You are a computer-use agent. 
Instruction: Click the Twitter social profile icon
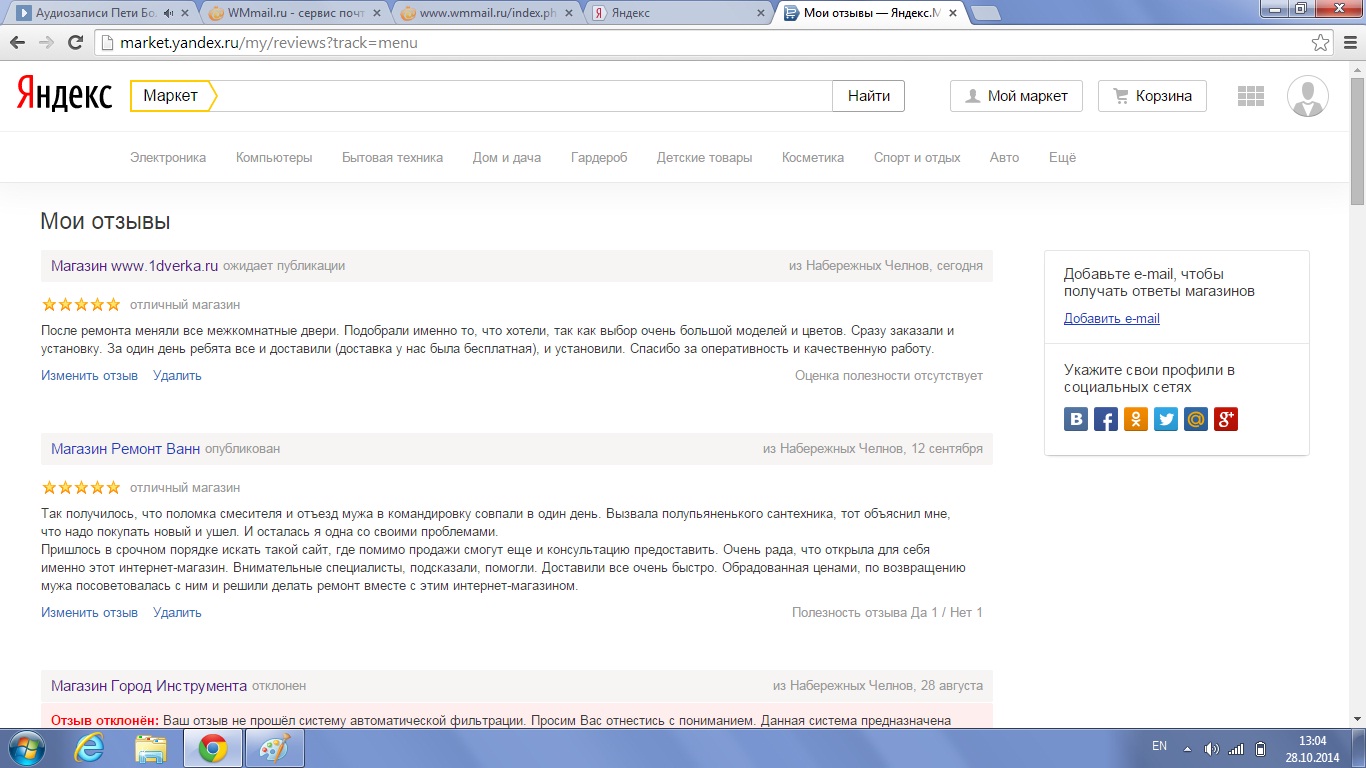tap(1166, 419)
